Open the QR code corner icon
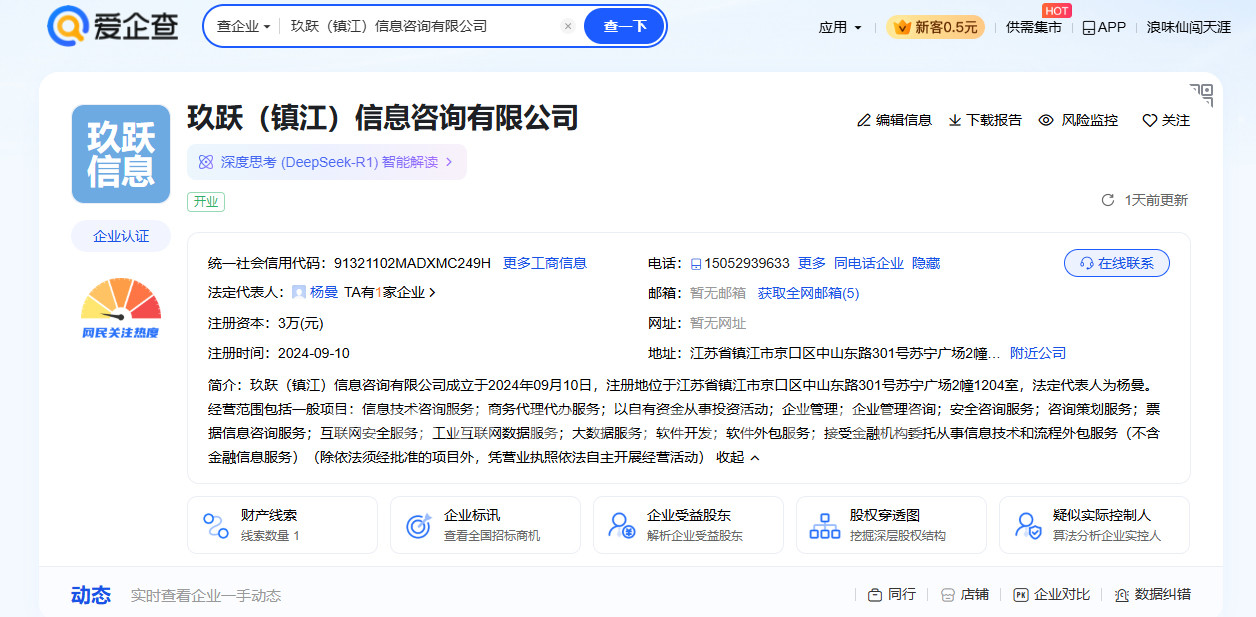The width and height of the screenshot is (1256, 617). pos(1202,95)
